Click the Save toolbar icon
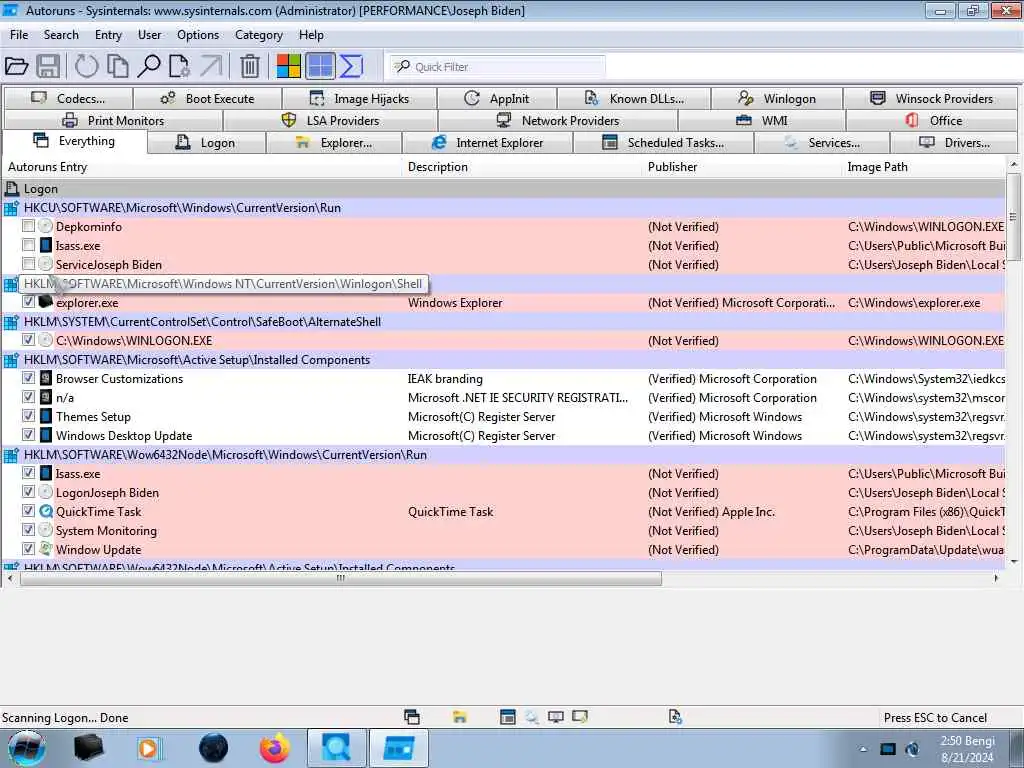The width and height of the screenshot is (1024, 768). (x=48, y=66)
